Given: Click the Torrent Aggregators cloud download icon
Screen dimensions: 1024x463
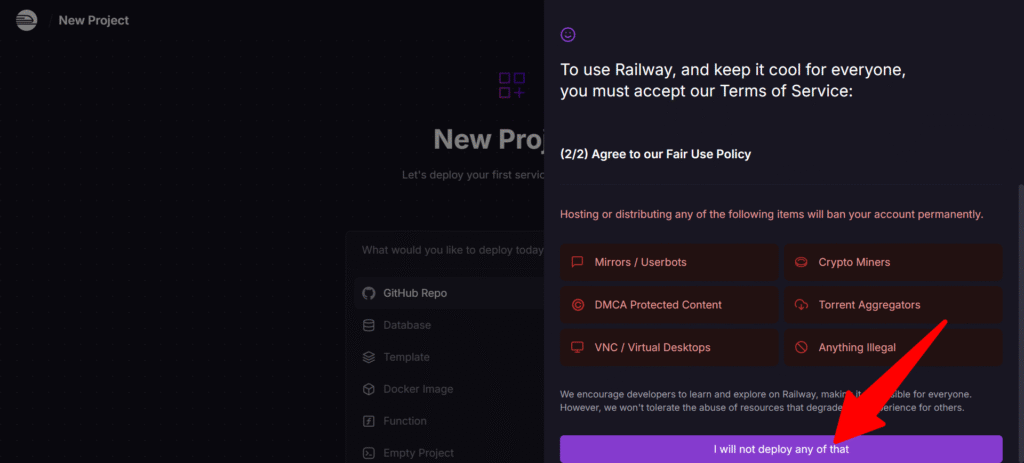Looking at the screenshot, I should point(801,305).
